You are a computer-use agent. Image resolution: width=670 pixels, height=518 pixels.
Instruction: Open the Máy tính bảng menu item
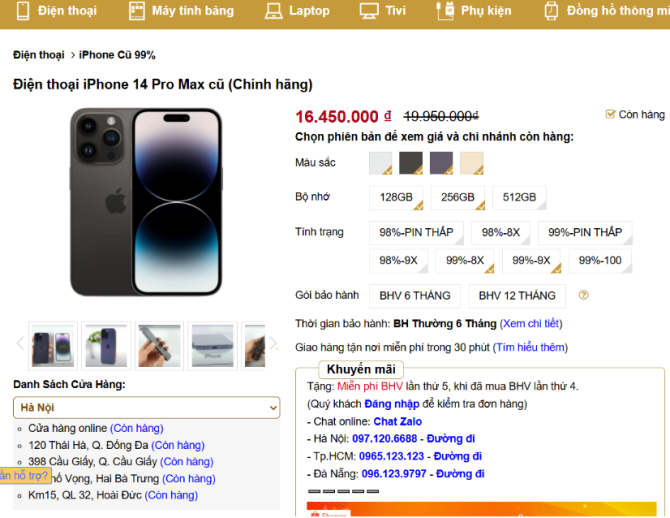193,11
